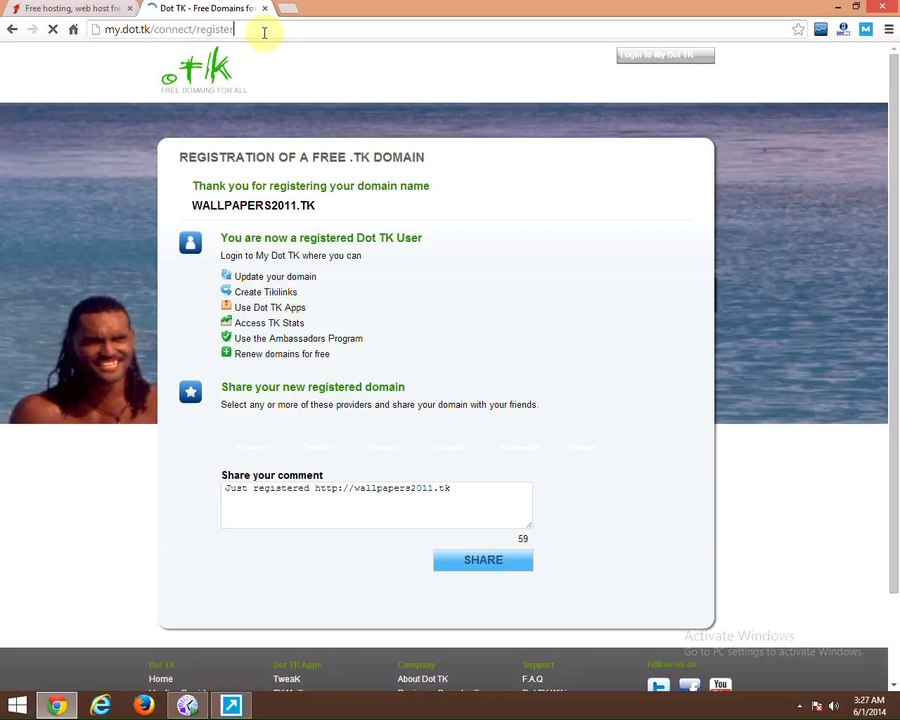Close the Free hosting tab

[130, 8]
